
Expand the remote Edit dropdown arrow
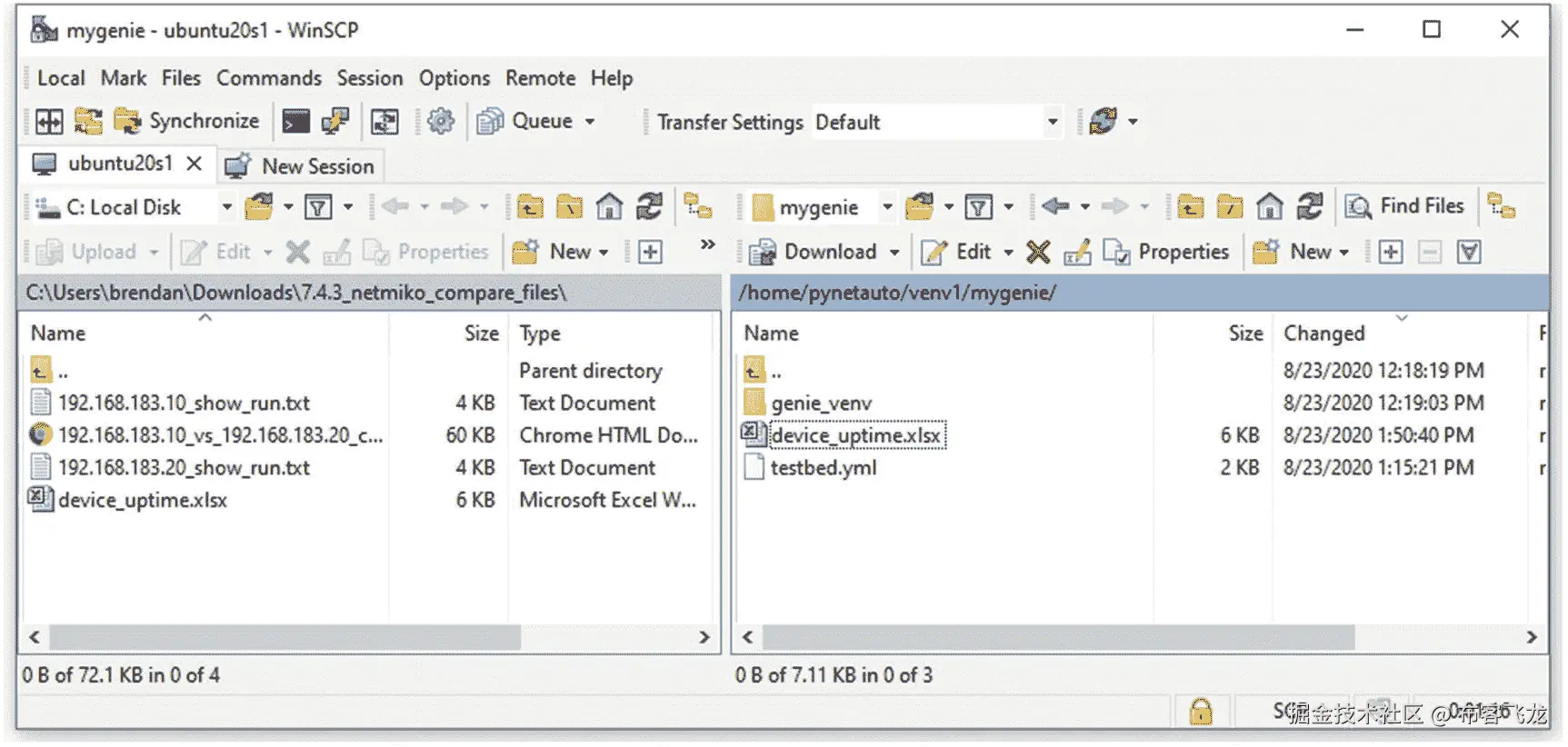tap(1008, 253)
